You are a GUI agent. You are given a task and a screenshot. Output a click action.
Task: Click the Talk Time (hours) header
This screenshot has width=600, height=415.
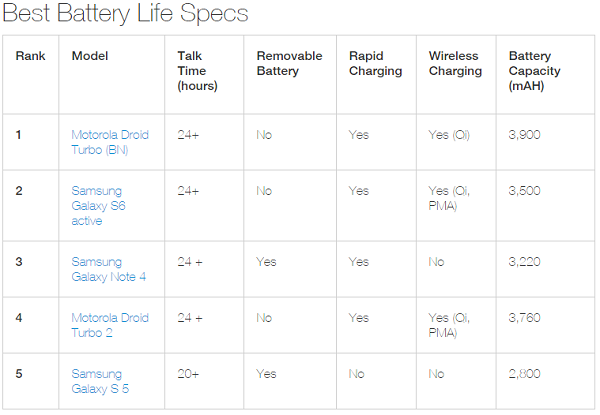(x=197, y=71)
